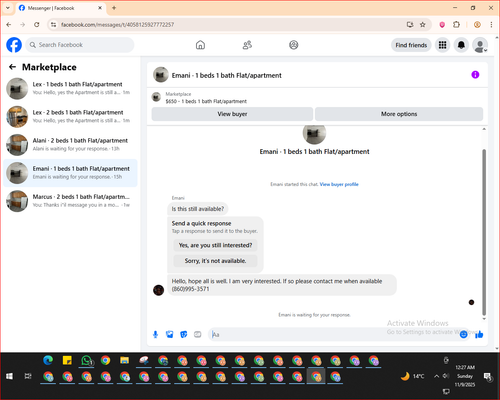
Task: Open the View buyer profile link
Action: pyautogui.click(x=339, y=184)
